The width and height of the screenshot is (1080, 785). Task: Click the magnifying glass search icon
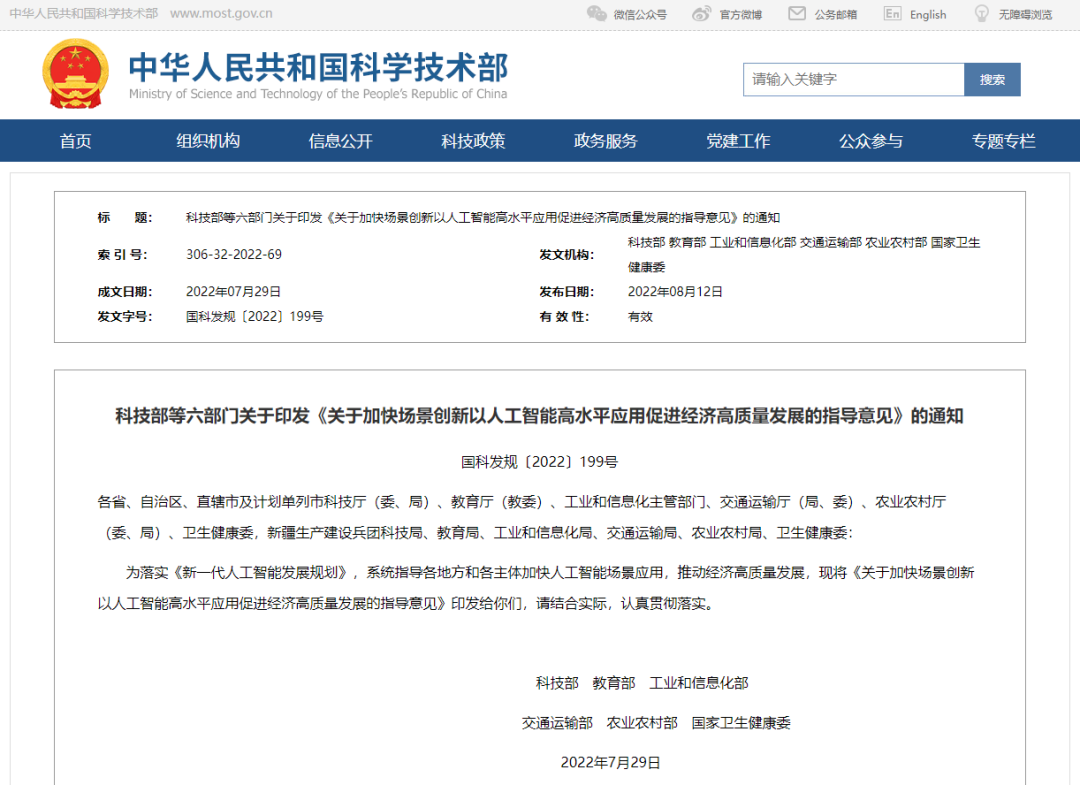pos(993,79)
